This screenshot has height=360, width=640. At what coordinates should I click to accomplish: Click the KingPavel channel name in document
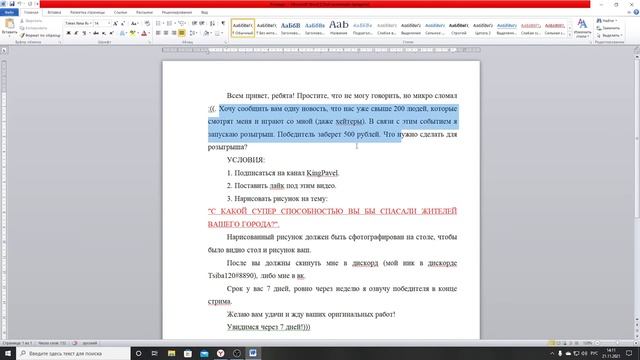pyautogui.click(x=322, y=173)
